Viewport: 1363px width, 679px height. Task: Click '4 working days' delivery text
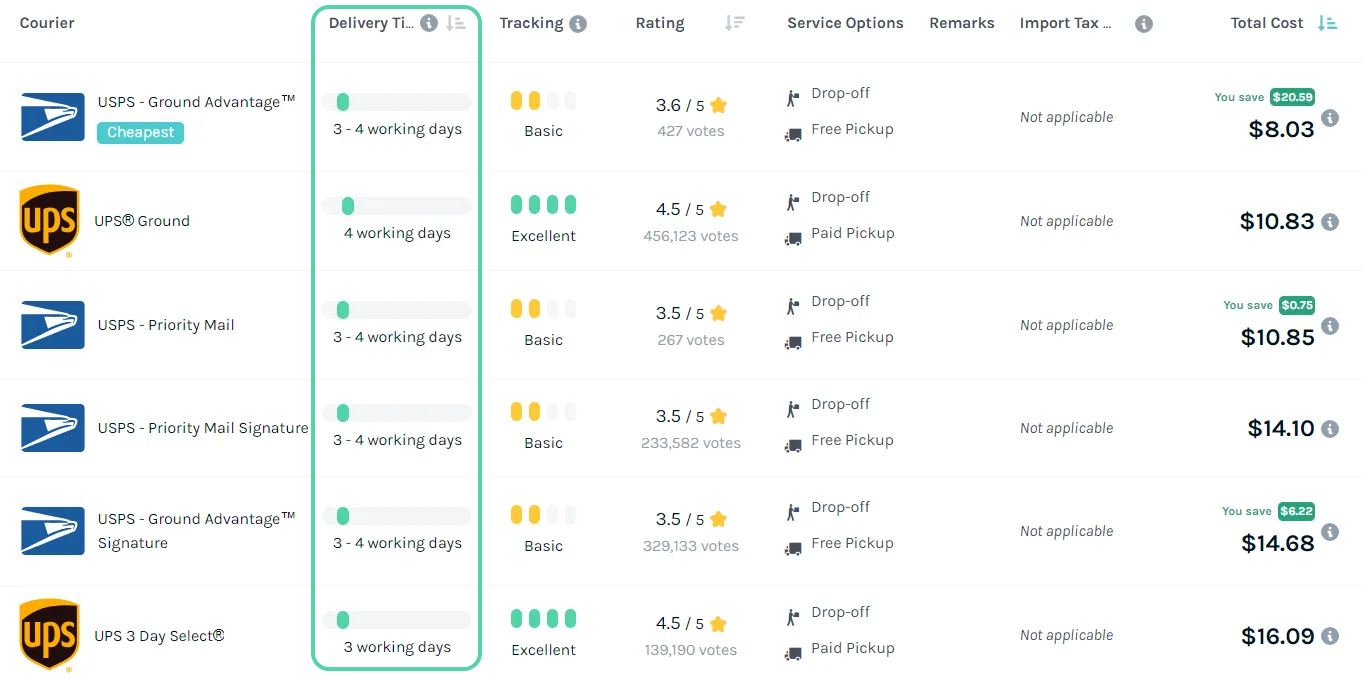pyautogui.click(x=397, y=233)
